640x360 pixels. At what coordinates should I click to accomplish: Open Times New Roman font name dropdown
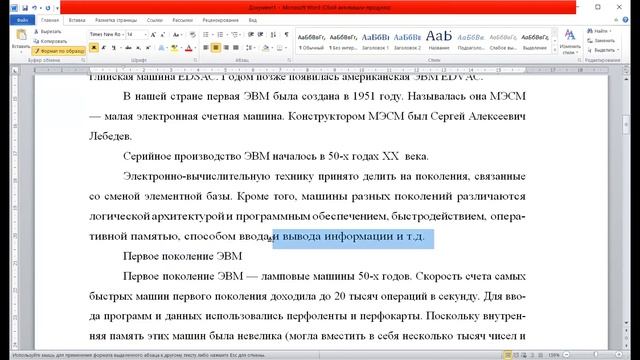(123, 35)
